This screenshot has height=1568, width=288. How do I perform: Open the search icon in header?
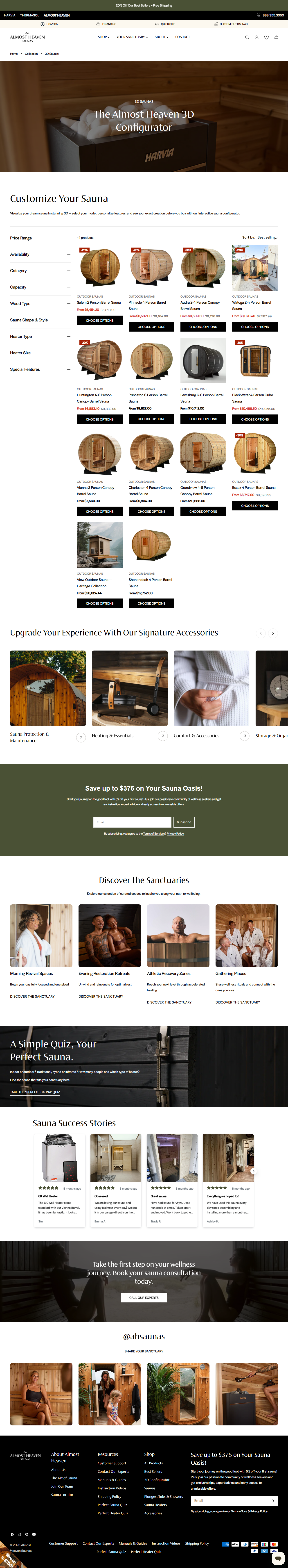pos(247,37)
